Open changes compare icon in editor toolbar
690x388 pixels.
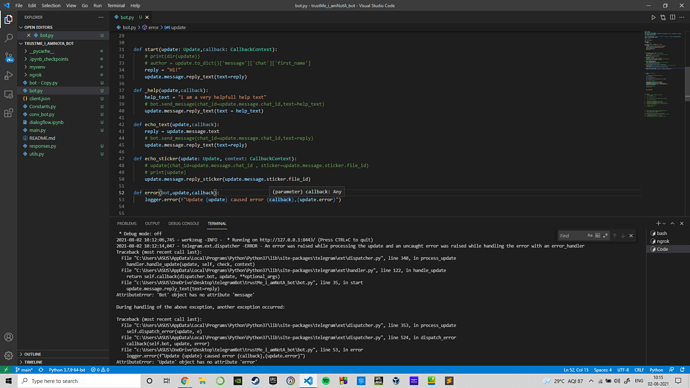(663, 17)
